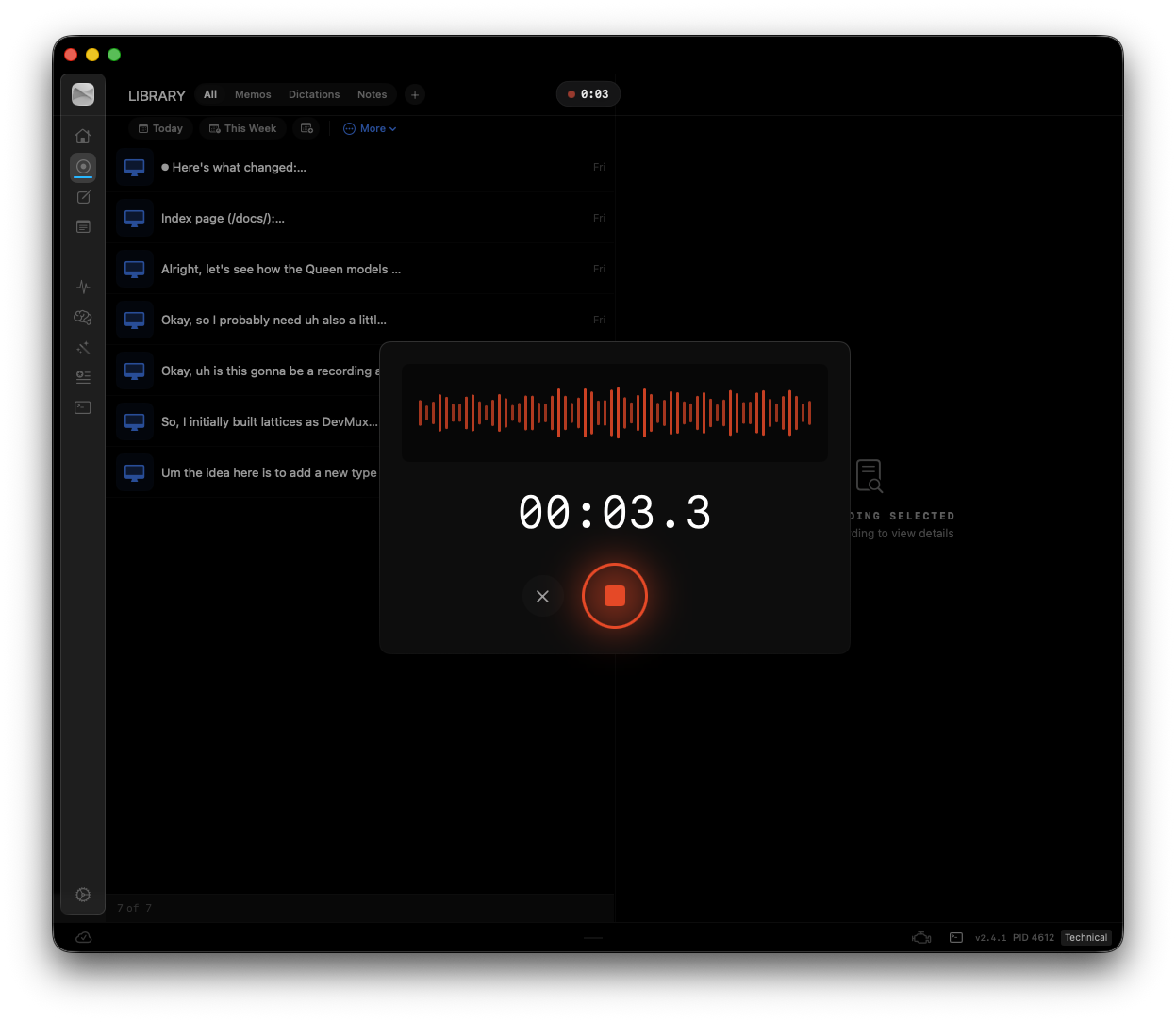The width and height of the screenshot is (1176, 1022).
Task: Add a new library filter tab
Action: coord(415,94)
